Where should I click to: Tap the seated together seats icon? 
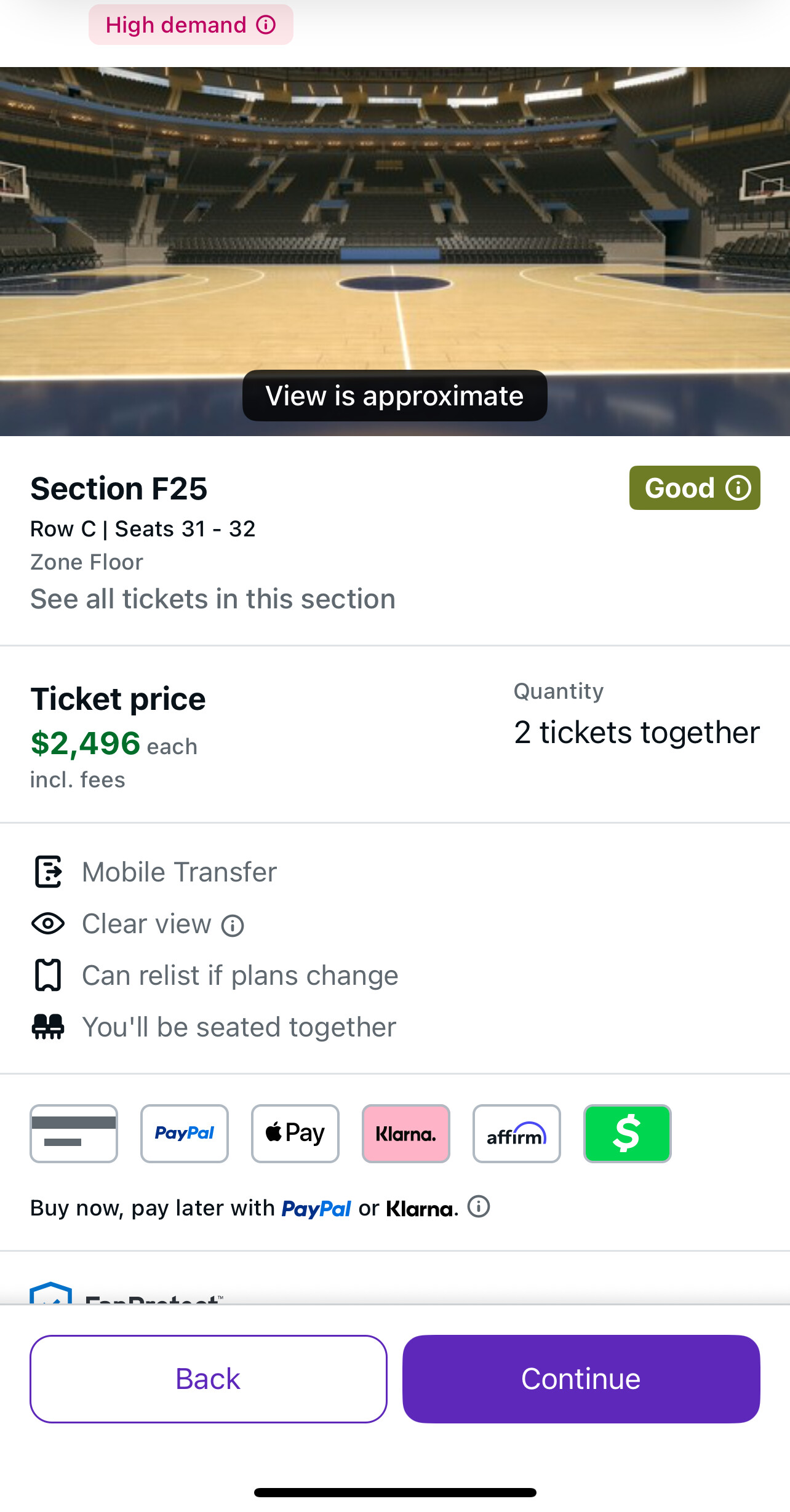48,1027
